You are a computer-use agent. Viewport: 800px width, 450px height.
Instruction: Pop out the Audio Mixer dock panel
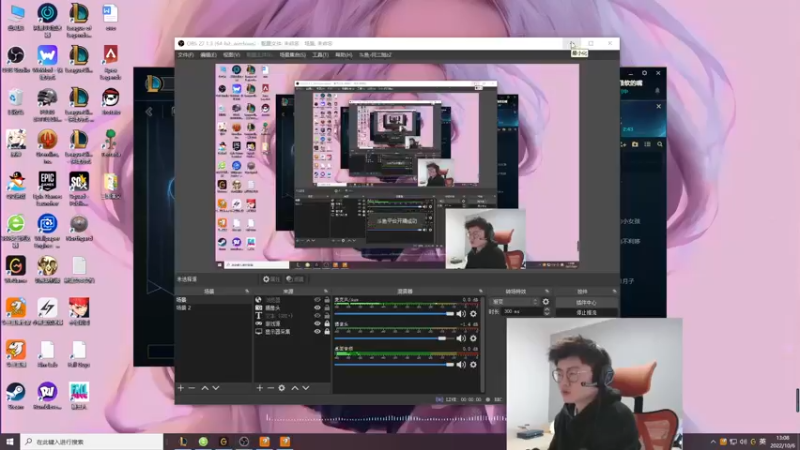(x=481, y=291)
